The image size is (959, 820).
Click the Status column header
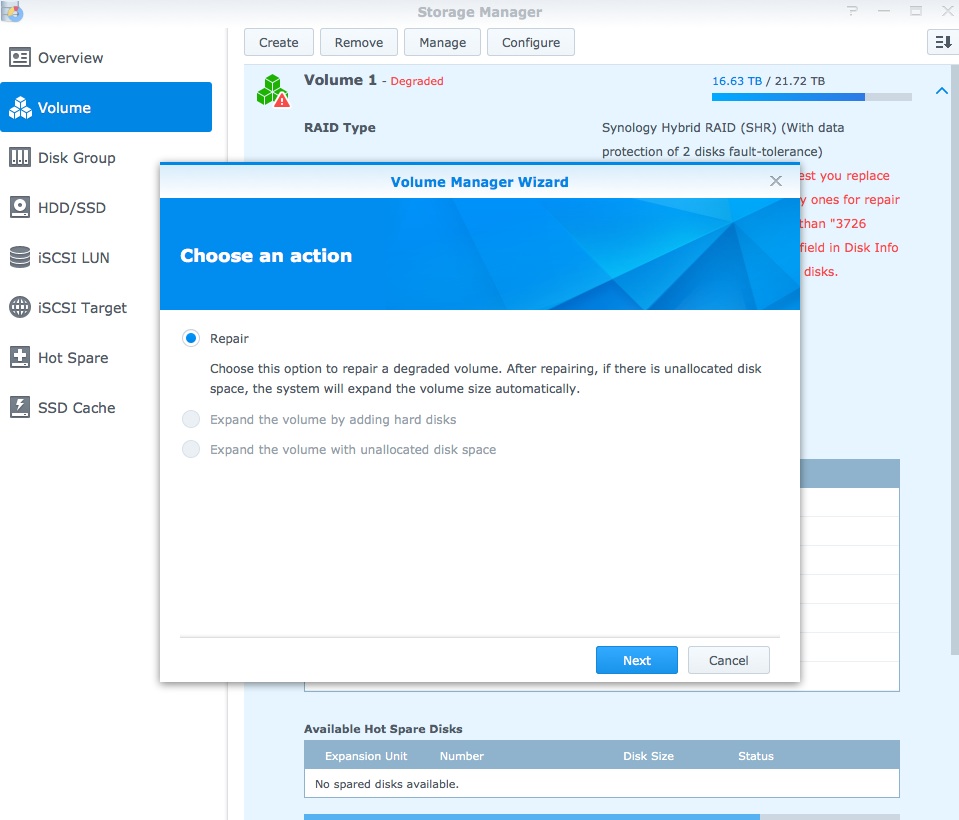pyautogui.click(x=756, y=756)
